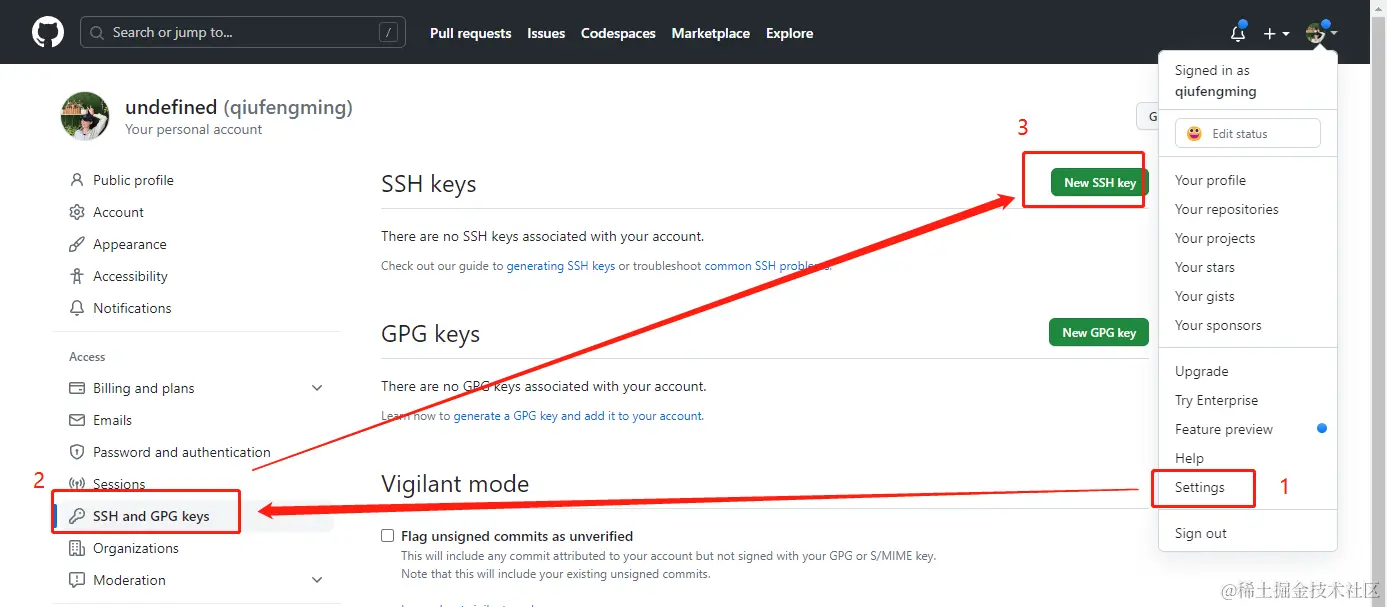The image size is (1387, 607).
Task: Click the New GPG key button
Action: click(1098, 332)
